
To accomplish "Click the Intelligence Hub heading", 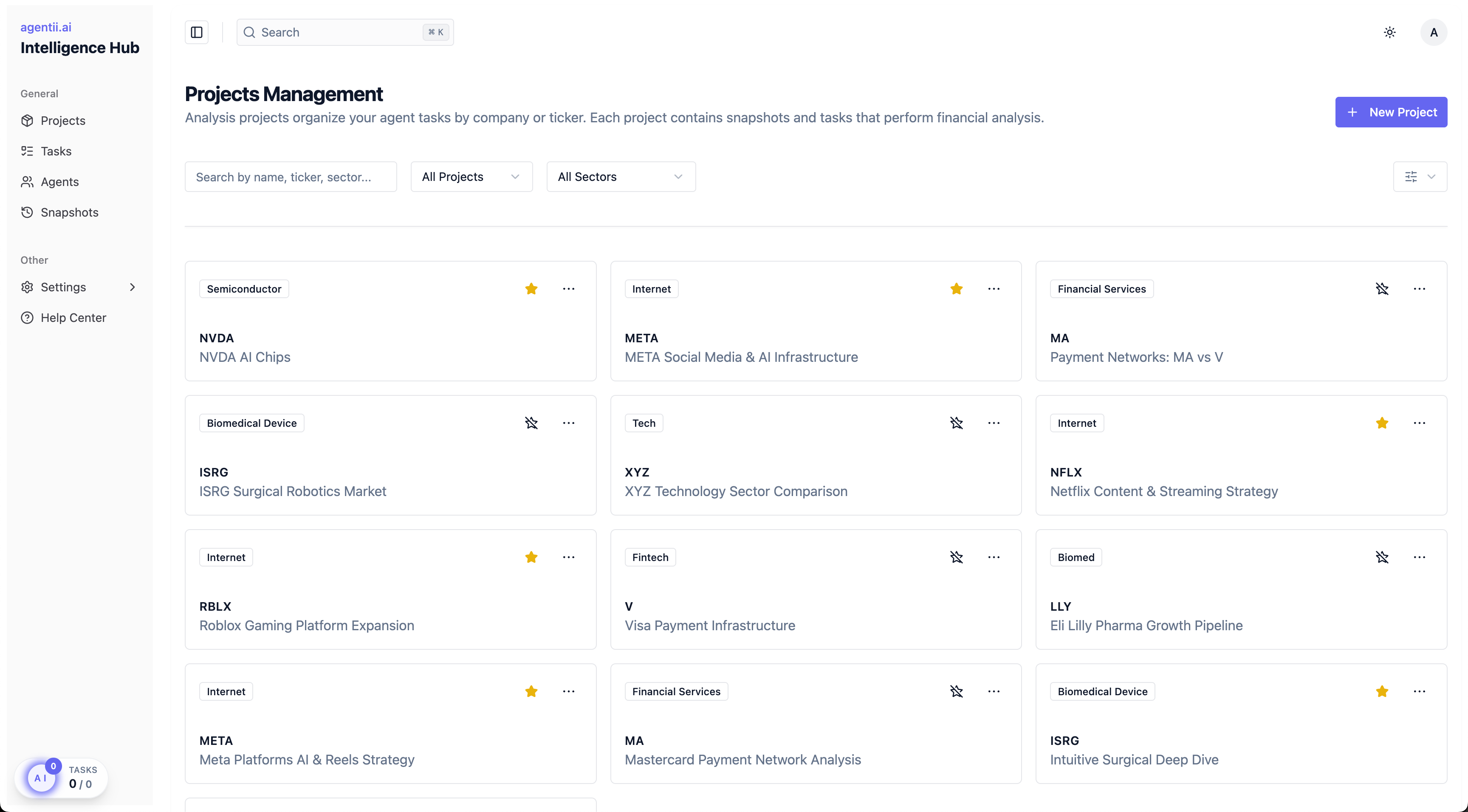I will [x=80, y=48].
